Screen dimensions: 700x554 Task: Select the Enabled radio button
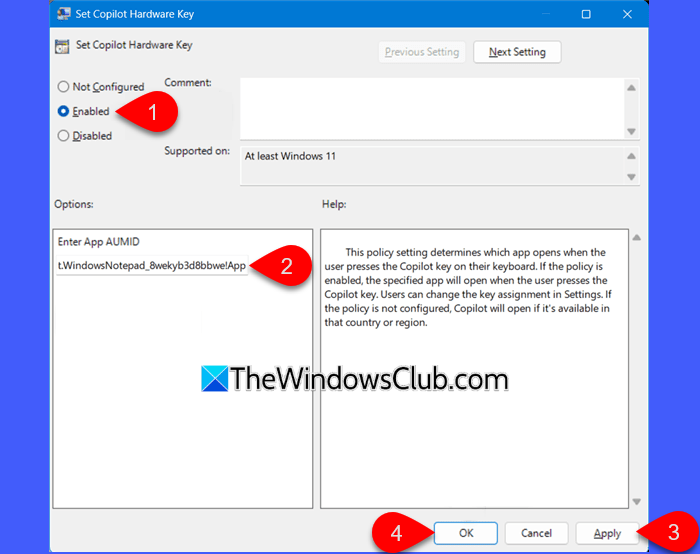63,111
